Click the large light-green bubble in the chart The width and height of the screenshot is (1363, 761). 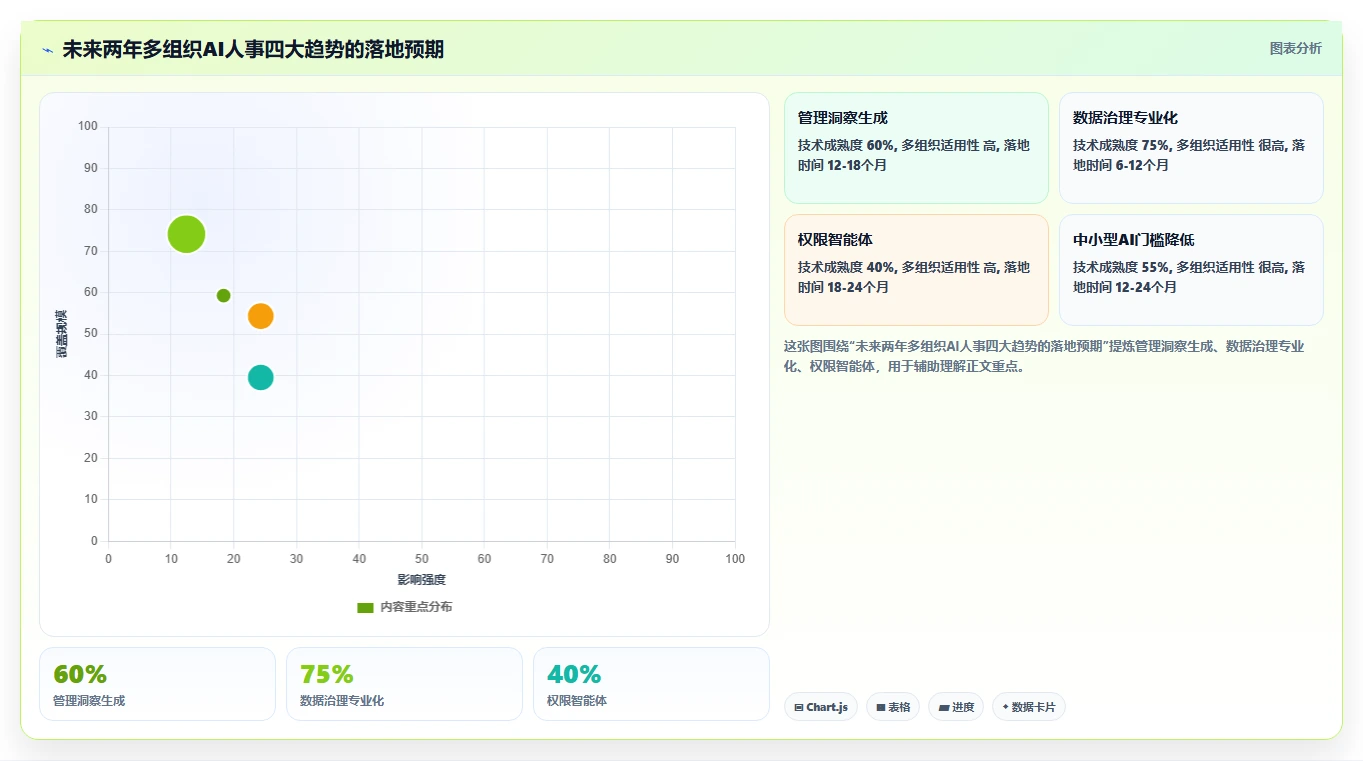tap(186, 235)
